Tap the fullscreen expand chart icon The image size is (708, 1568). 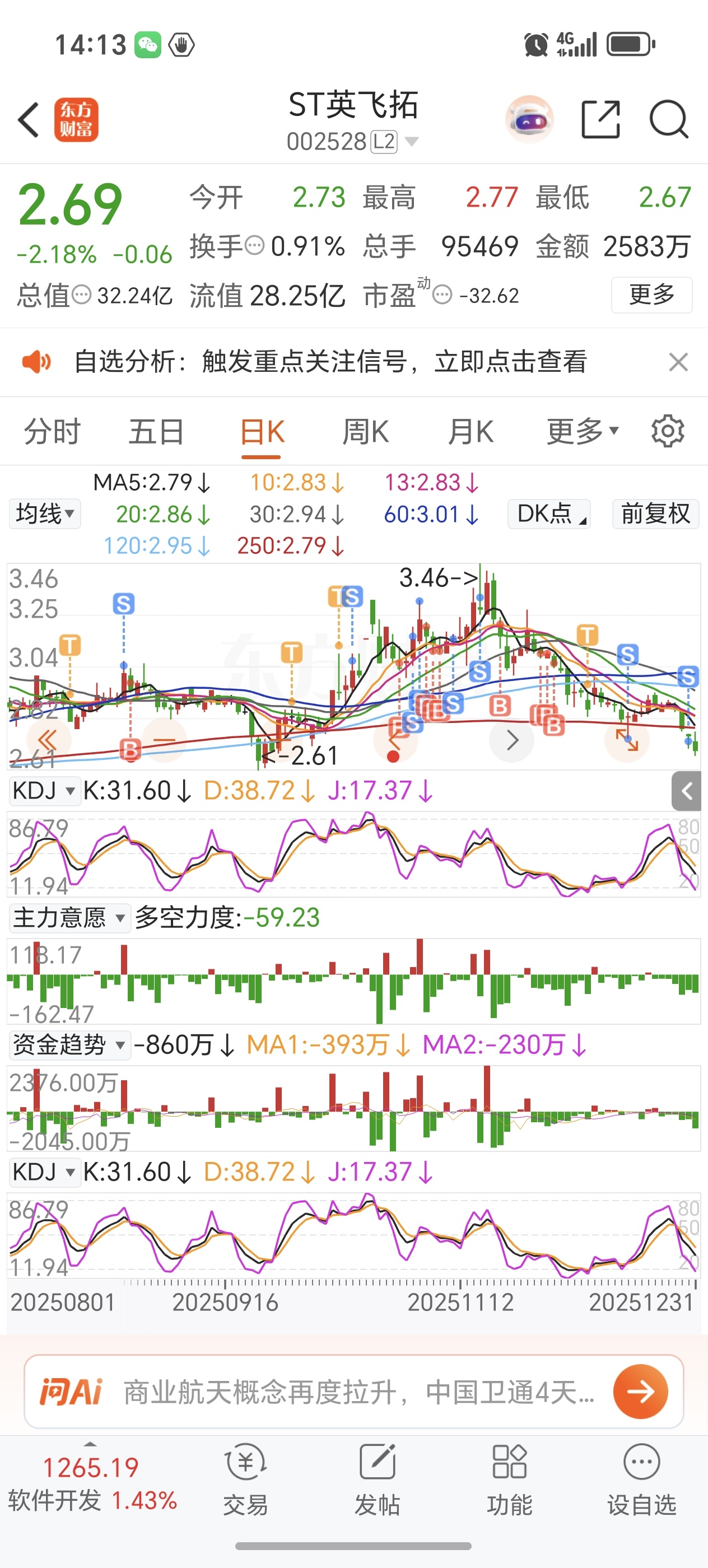point(627,740)
